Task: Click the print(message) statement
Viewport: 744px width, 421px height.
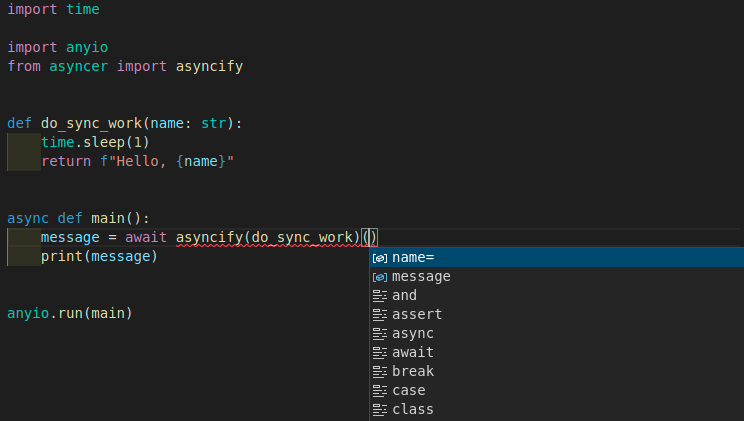Action: [99, 257]
